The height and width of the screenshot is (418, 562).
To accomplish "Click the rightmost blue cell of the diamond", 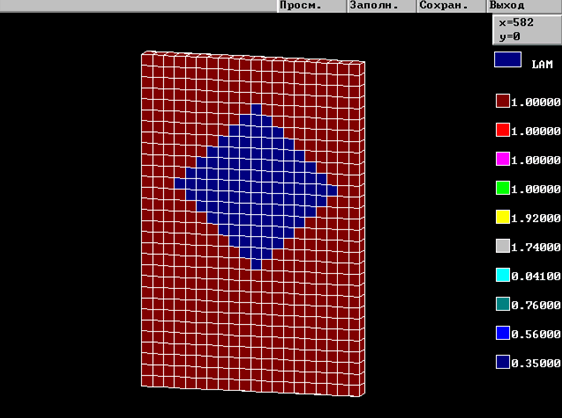I will coord(332,190).
